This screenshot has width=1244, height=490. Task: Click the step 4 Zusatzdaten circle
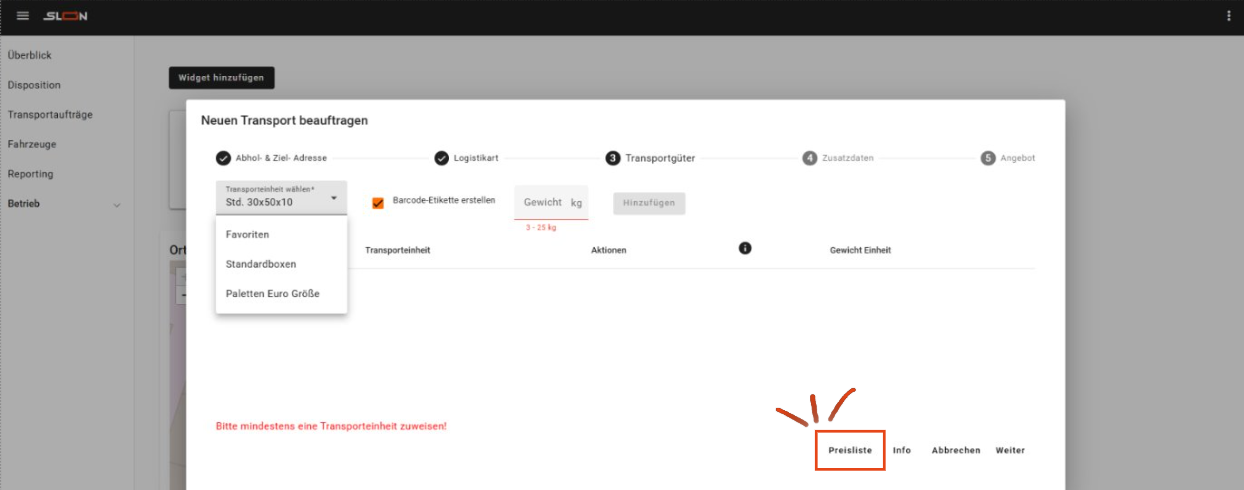pyautogui.click(x=809, y=158)
